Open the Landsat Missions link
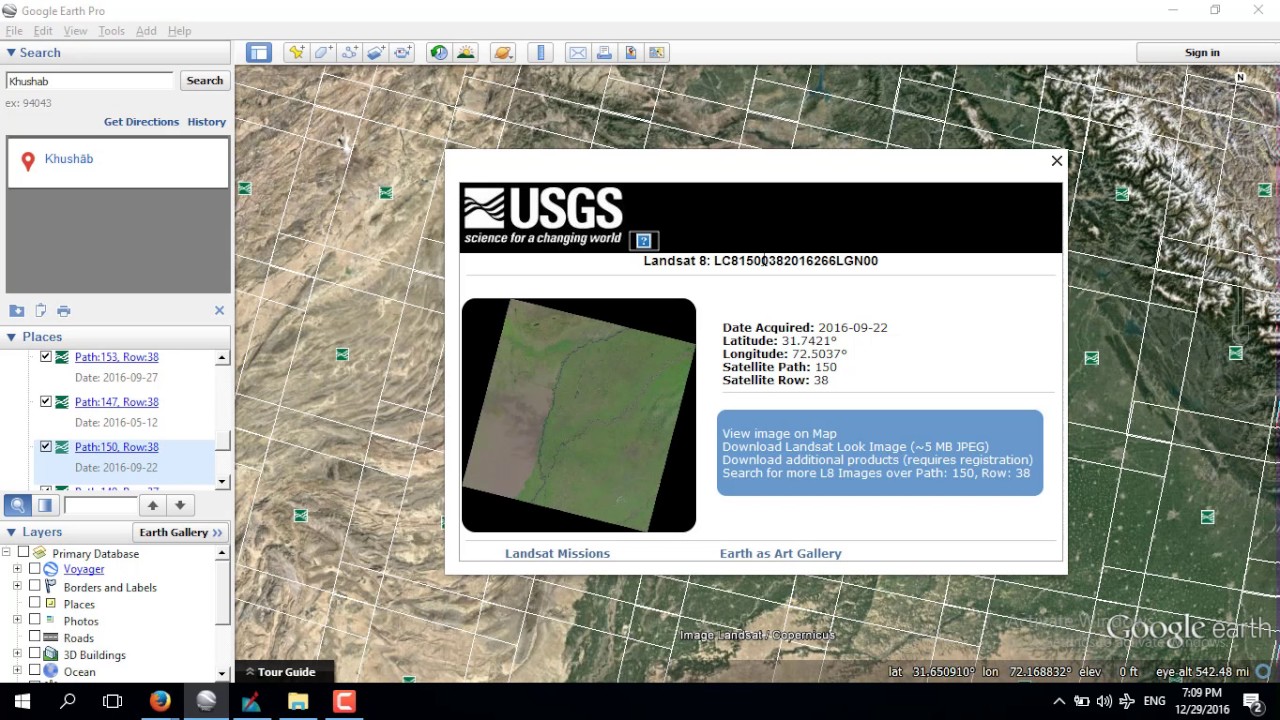1280x720 pixels. pos(557,553)
